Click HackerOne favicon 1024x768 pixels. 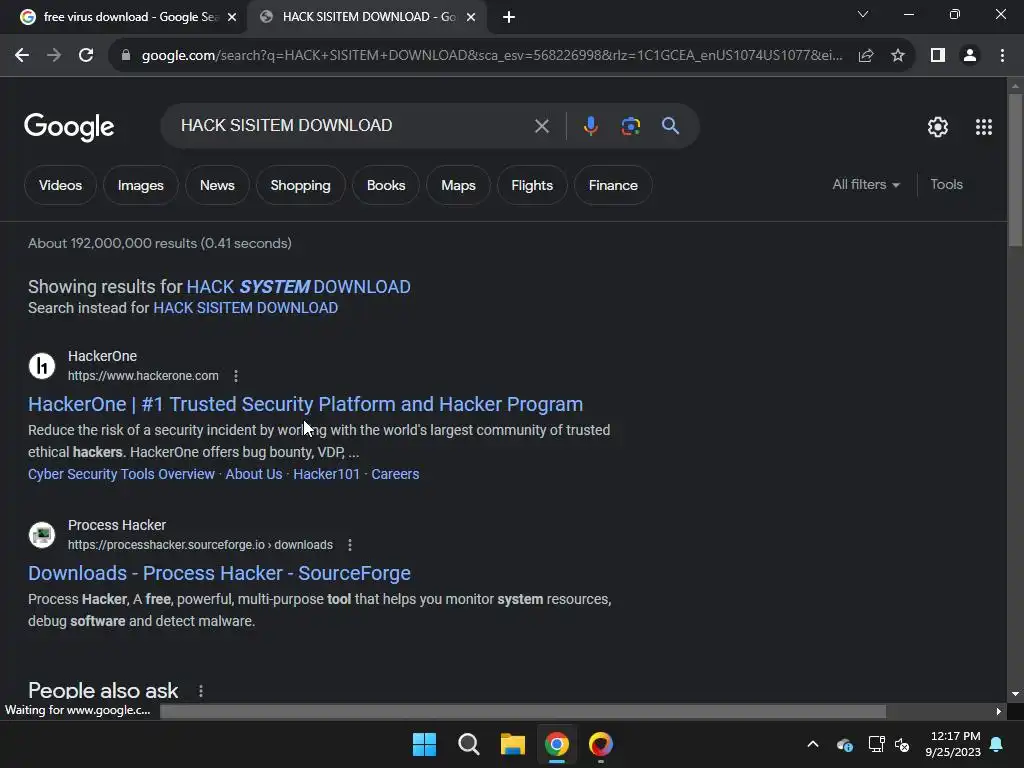(42, 366)
